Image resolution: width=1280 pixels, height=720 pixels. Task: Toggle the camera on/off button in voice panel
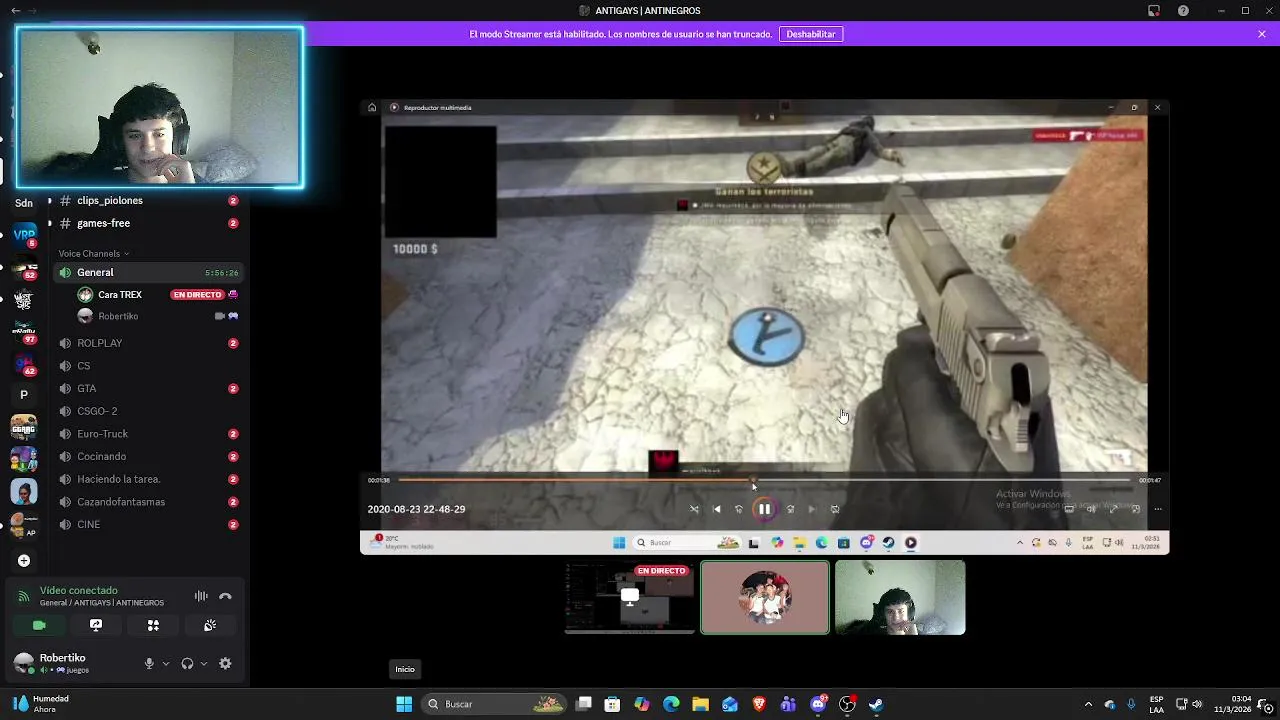[x=39, y=625]
